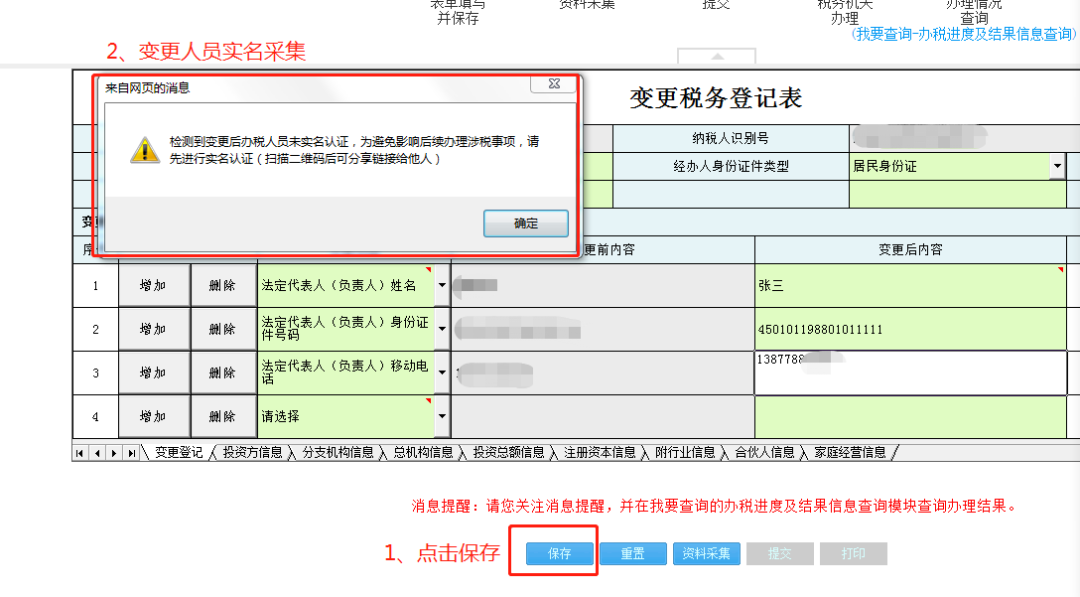
Task: Click the 经办人身份证件类型 label
Action: pyautogui.click(x=731, y=166)
